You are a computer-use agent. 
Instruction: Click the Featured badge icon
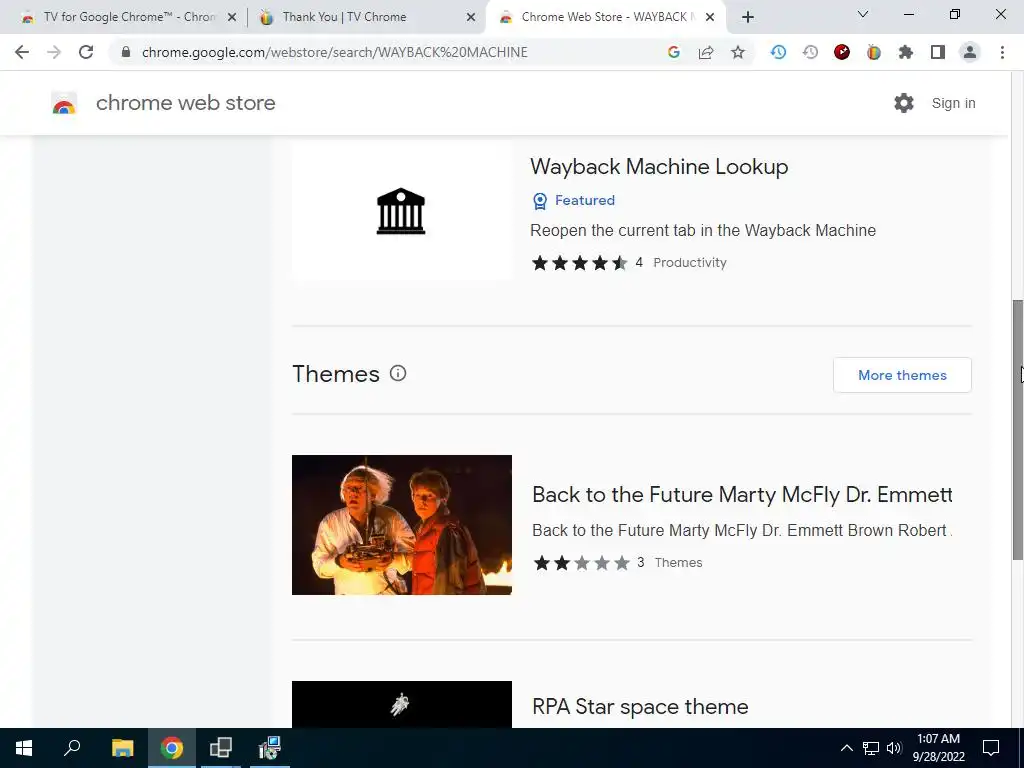tap(540, 200)
